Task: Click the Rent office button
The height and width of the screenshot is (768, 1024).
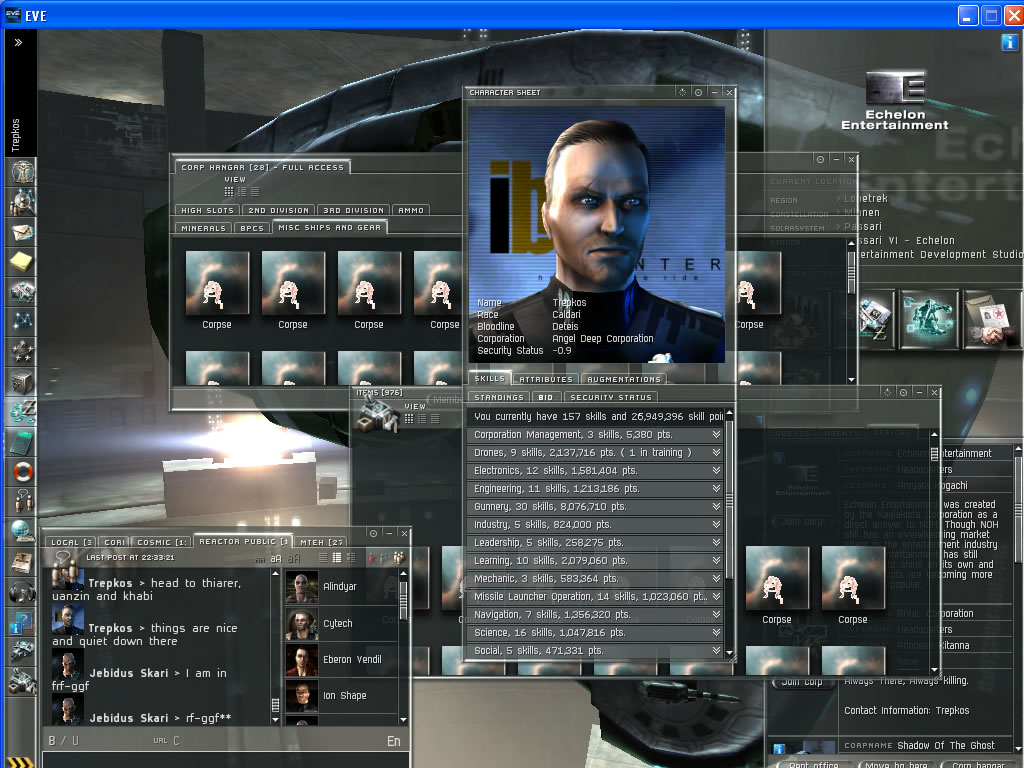Action: (x=813, y=764)
